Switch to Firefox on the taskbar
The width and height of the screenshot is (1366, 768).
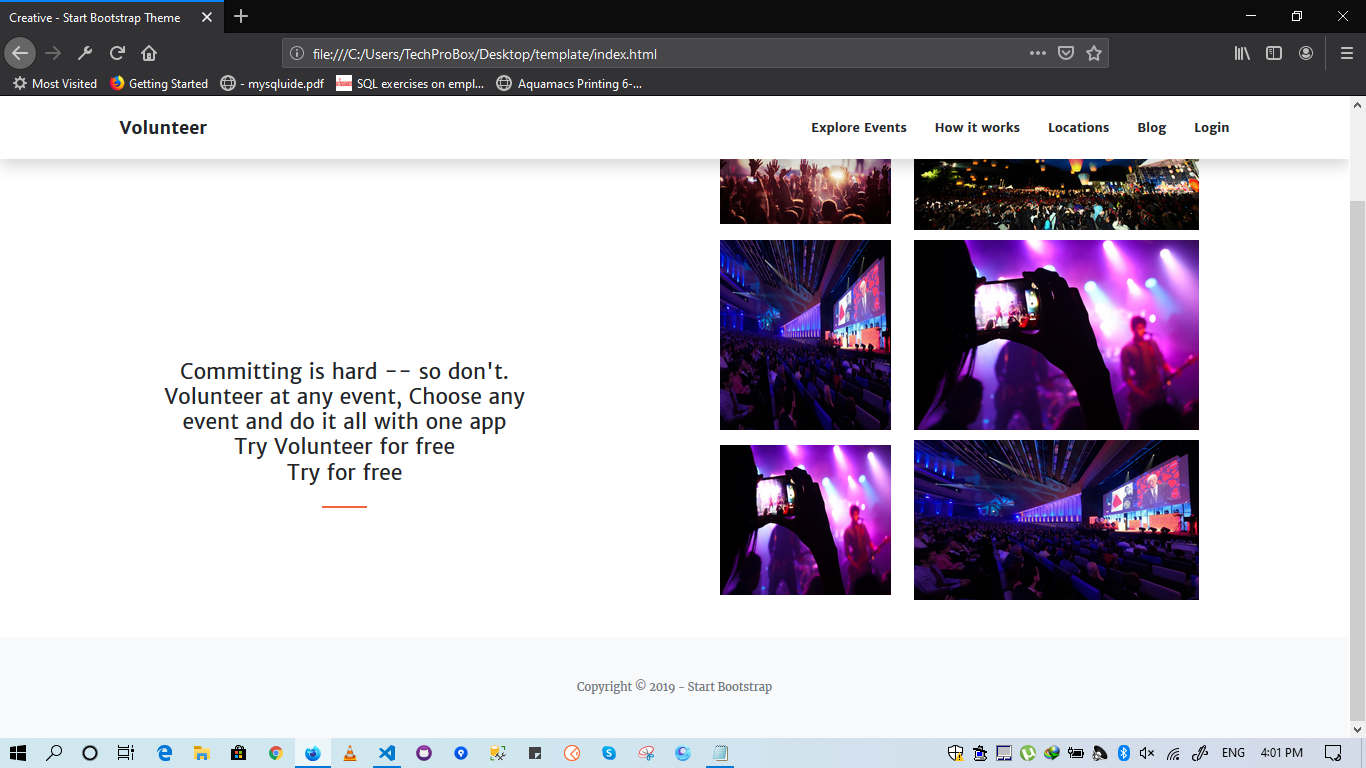click(x=313, y=753)
